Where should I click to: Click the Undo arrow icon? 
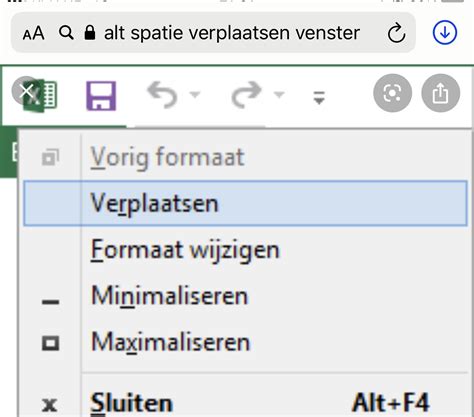point(162,95)
